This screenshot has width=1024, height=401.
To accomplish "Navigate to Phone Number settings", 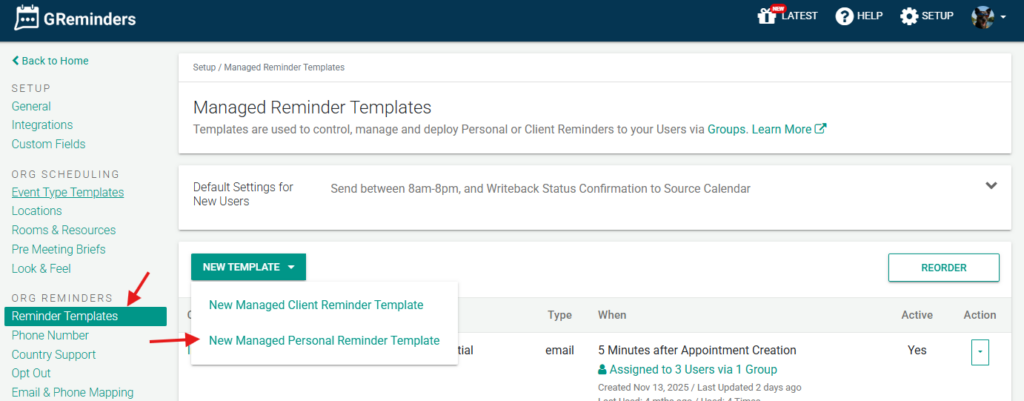I will pyautogui.click(x=50, y=335).
